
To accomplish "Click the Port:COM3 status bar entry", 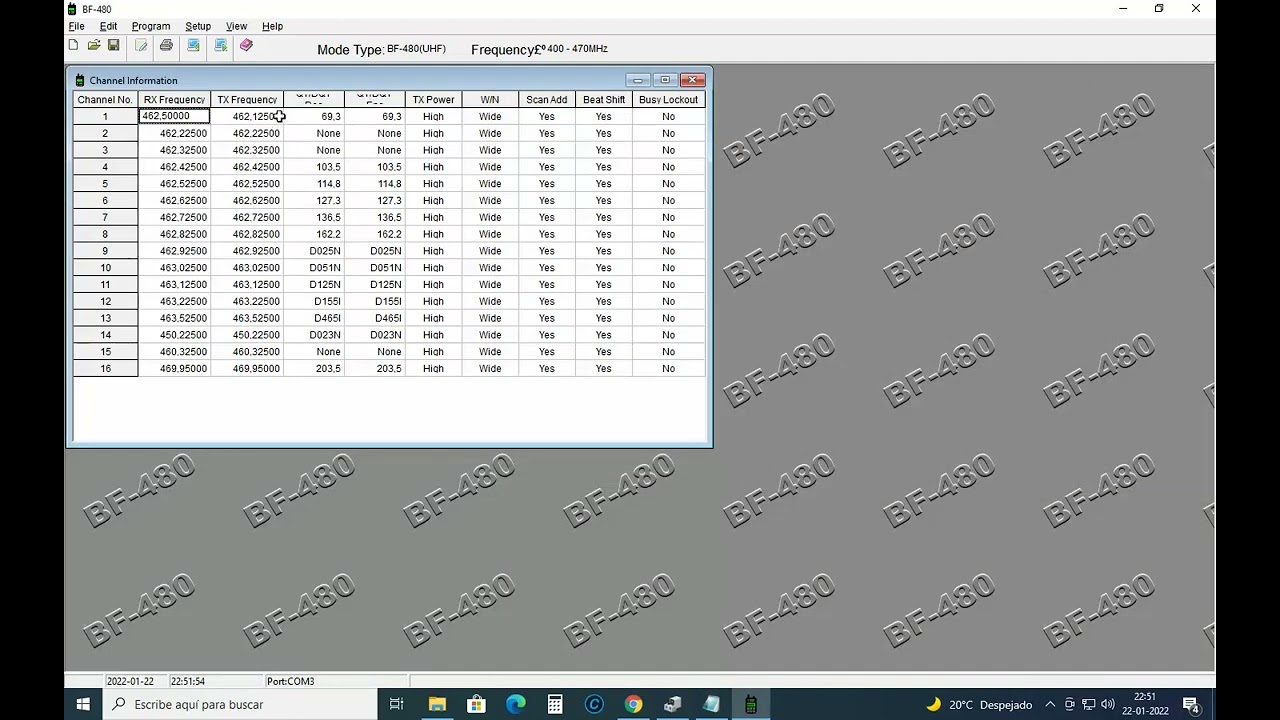I will [x=291, y=681].
